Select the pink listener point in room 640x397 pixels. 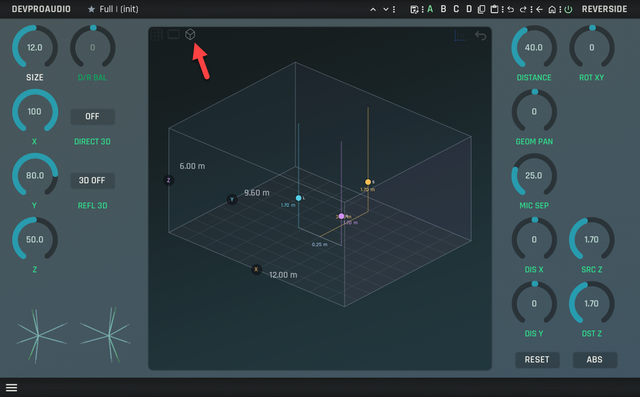[x=341, y=216]
